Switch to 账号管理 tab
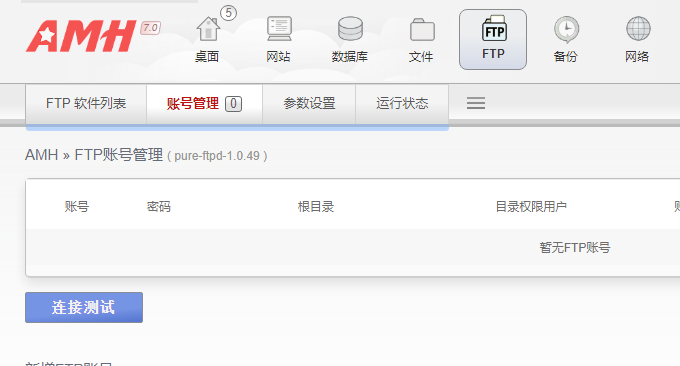This screenshot has width=680, height=366. [x=204, y=104]
